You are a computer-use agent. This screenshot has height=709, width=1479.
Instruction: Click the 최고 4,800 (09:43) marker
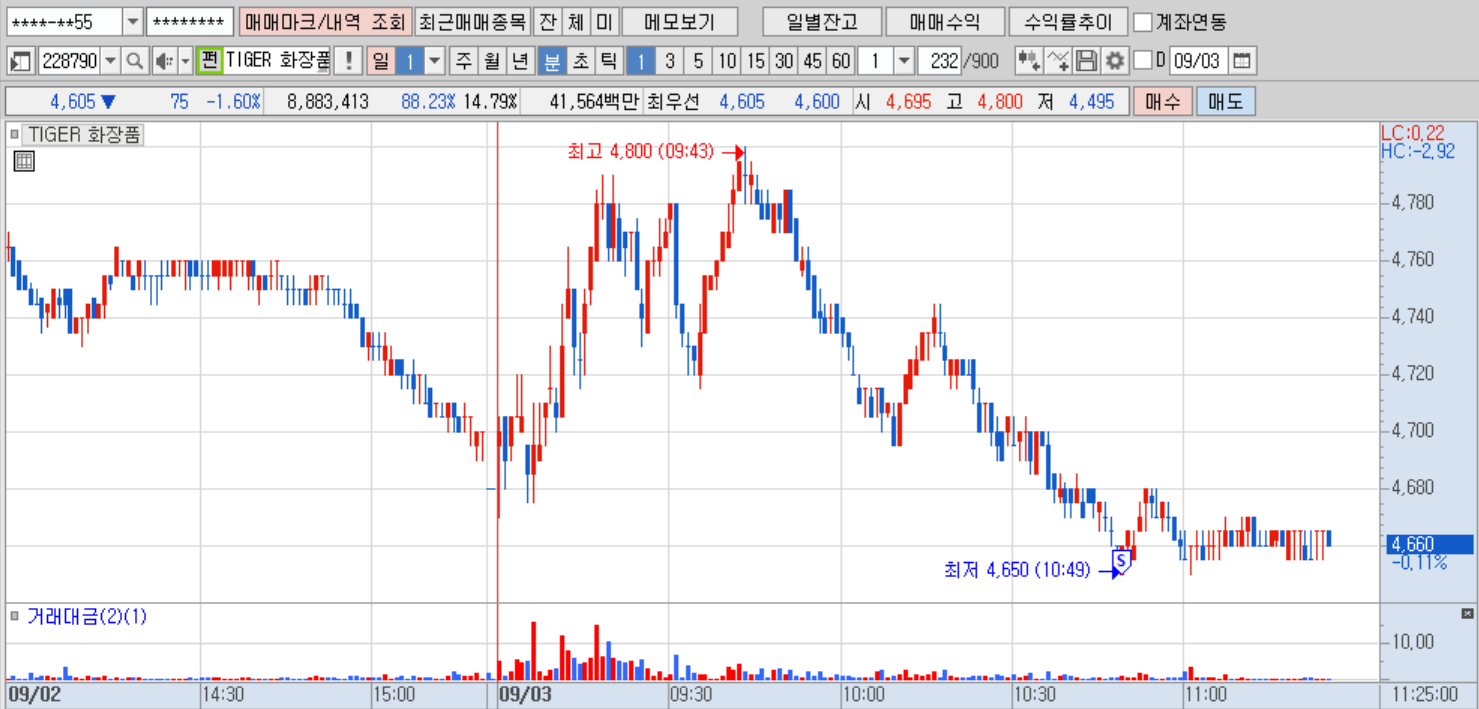click(655, 152)
